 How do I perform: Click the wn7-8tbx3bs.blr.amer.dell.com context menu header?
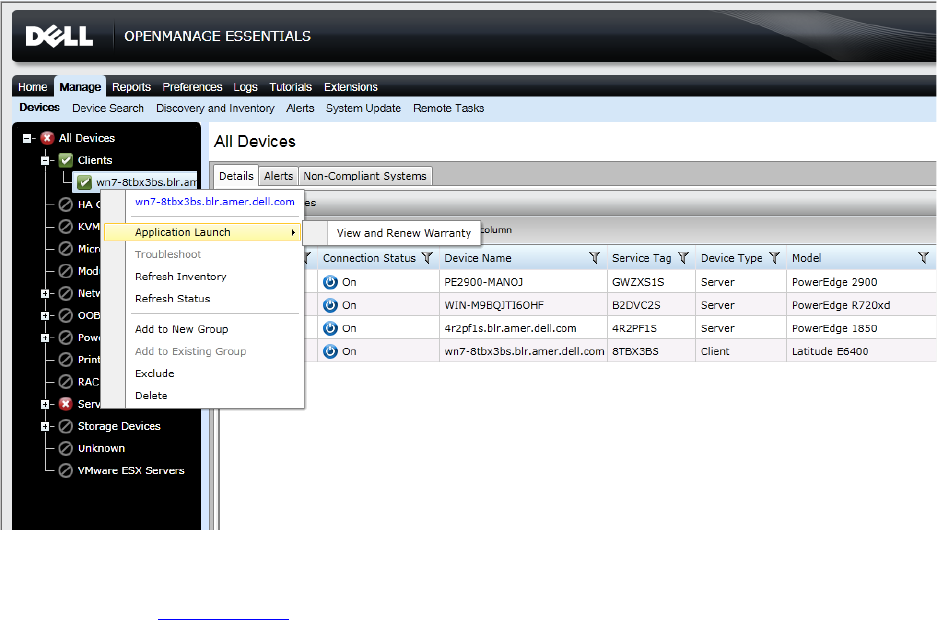pyautogui.click(x=215, y=201)
